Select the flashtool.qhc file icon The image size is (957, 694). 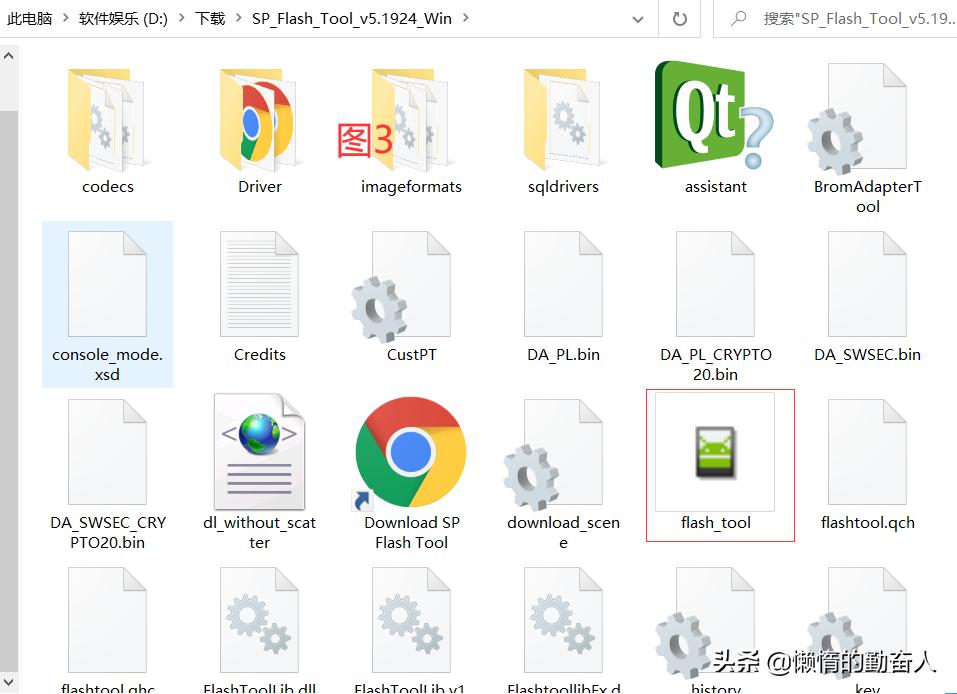(107, 620)
